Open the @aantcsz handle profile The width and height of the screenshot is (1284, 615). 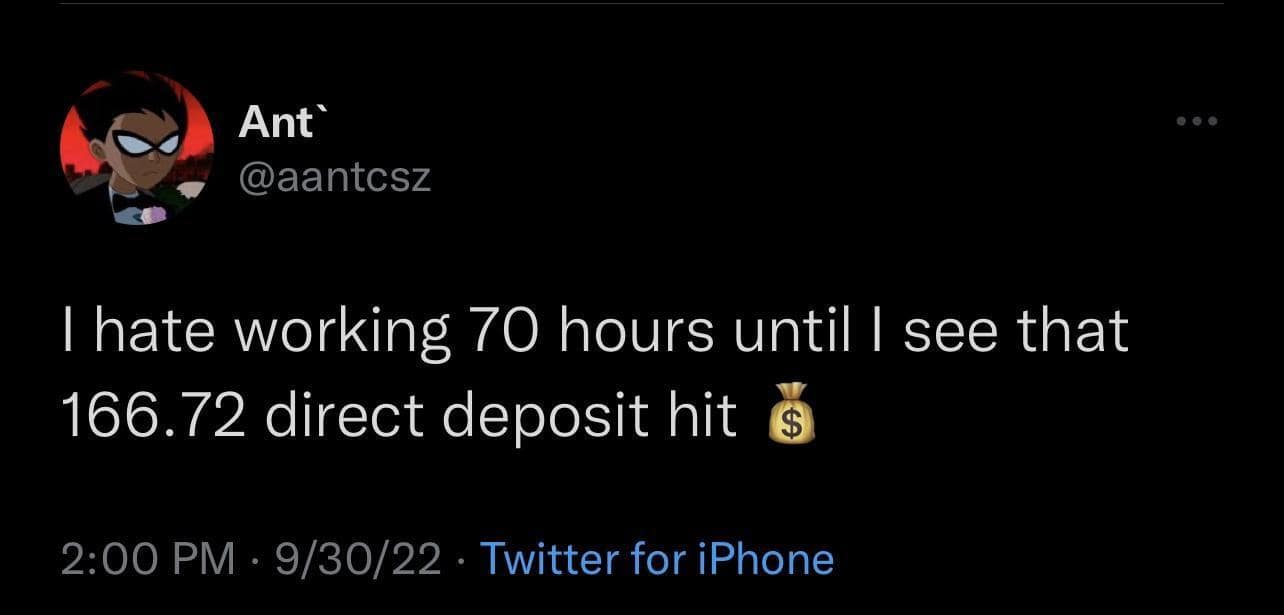[334, 176]
